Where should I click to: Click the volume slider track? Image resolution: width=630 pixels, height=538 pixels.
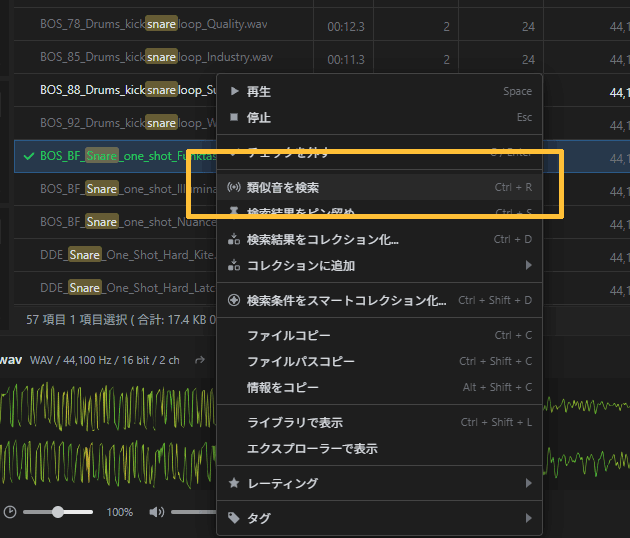(x=194, y=512)
